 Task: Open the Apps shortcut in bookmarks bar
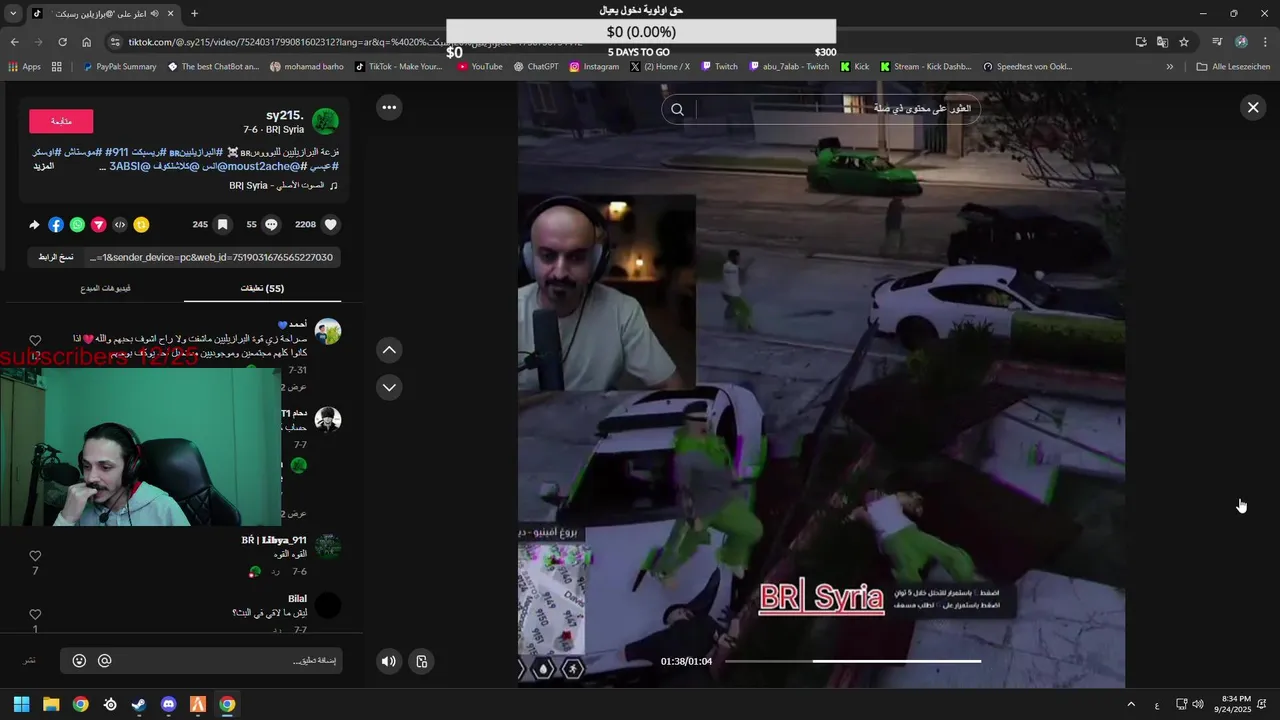pyautogui.click(x=24, y=67)
